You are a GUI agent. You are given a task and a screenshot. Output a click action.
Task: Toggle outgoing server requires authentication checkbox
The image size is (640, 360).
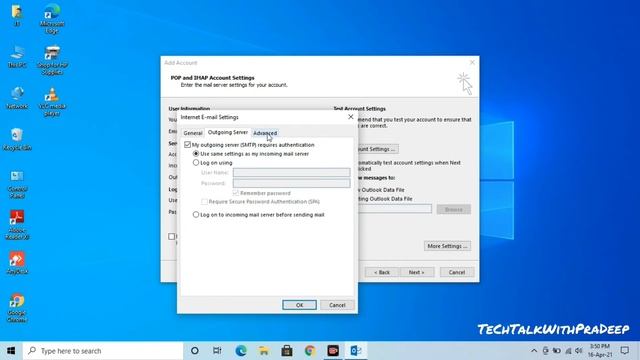point(187,144)
